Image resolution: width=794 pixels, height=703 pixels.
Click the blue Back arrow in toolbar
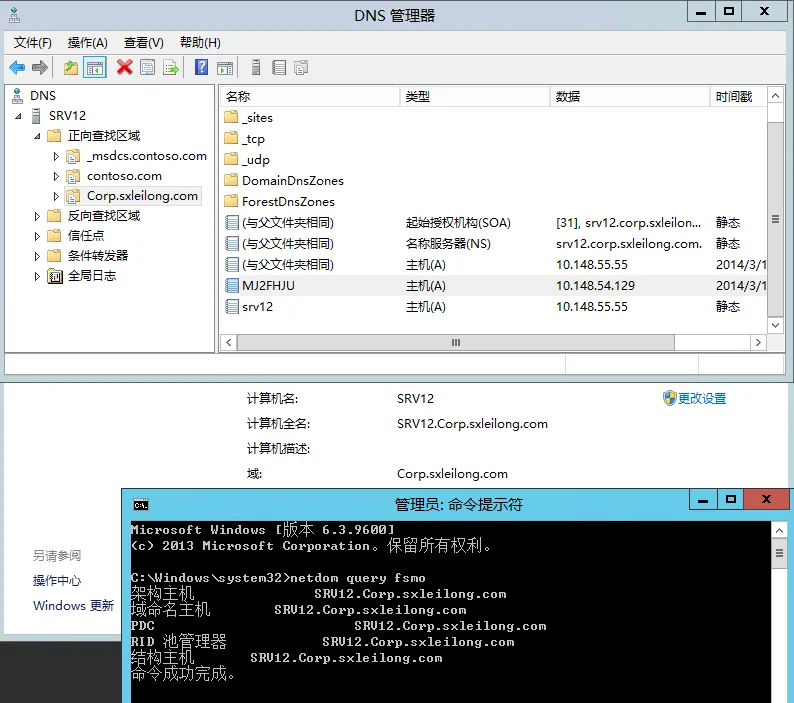pyautogui.click(x=17, y=67)
